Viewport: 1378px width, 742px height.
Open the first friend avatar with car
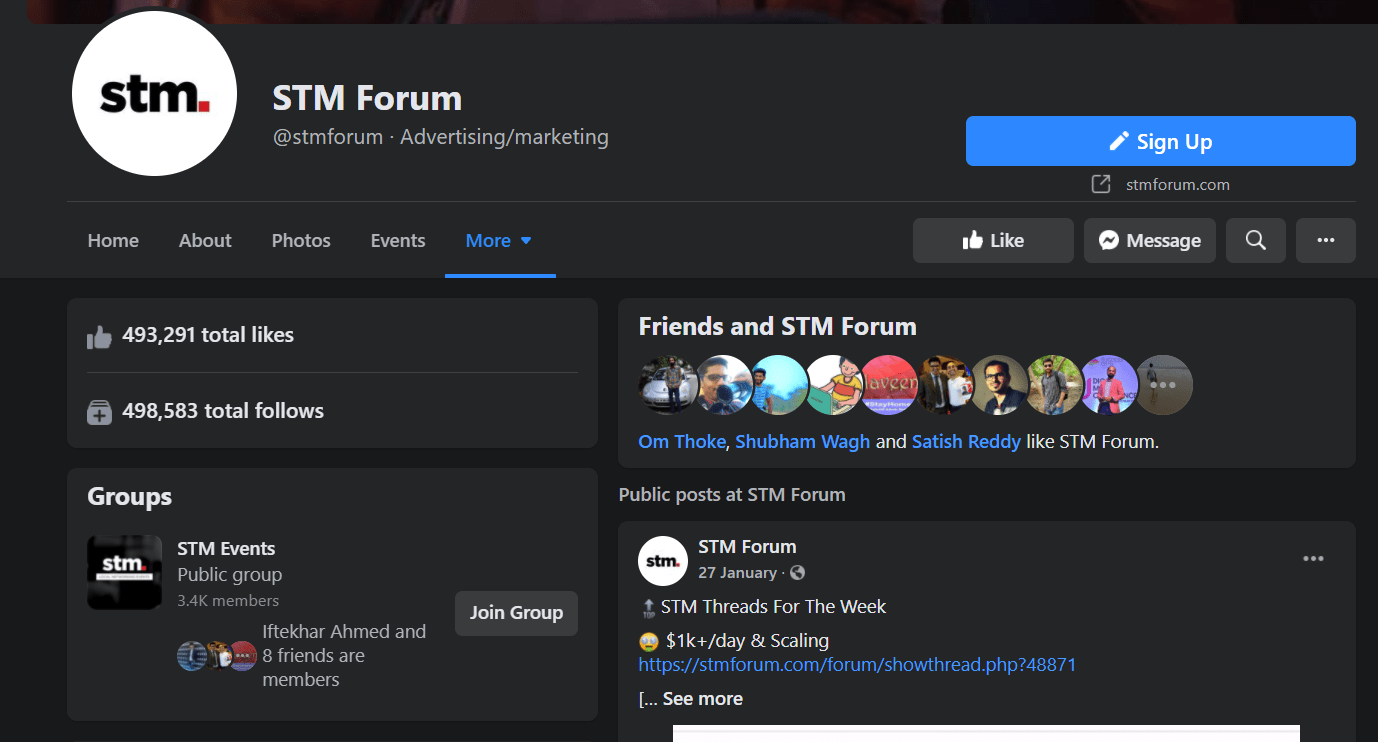(x=667, y=384)
